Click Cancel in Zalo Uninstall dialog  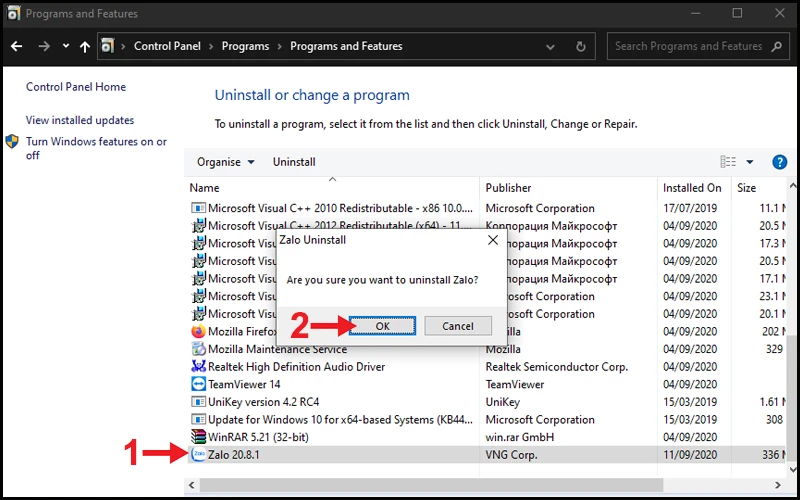[x=458, y=326]
